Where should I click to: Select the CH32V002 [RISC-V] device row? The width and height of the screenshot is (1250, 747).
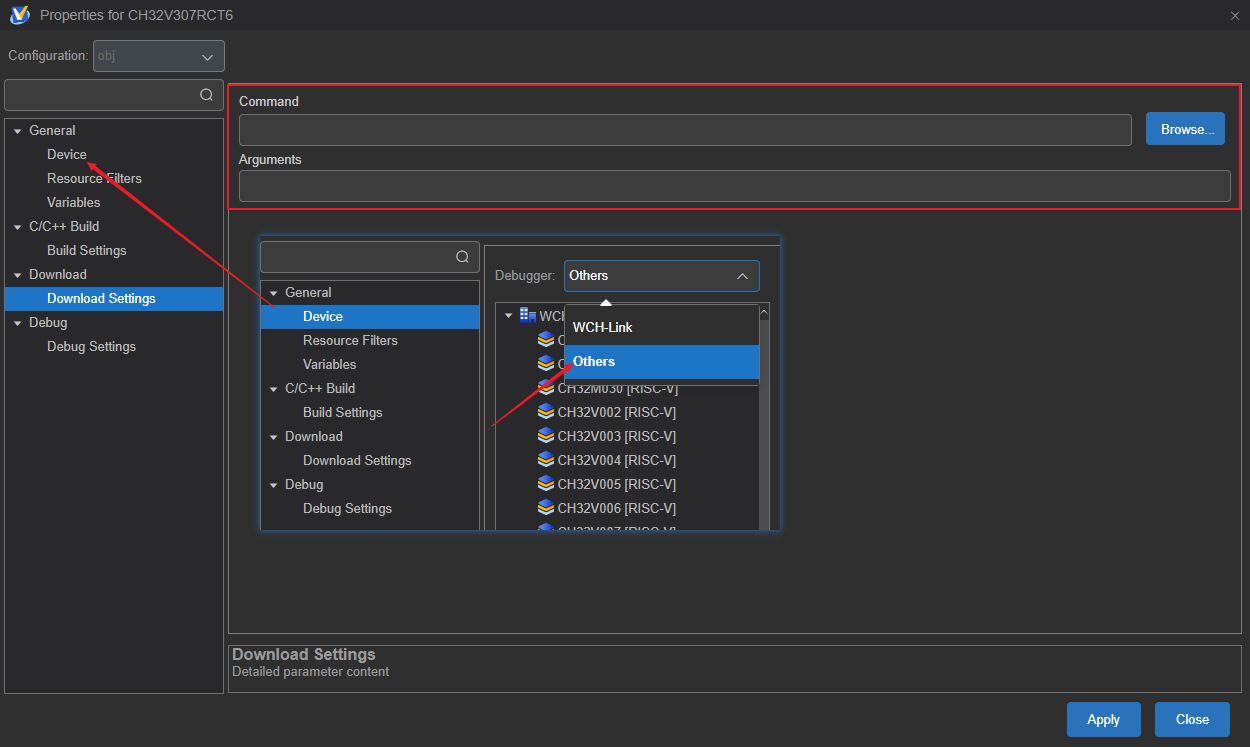click(x=616, y=412)
